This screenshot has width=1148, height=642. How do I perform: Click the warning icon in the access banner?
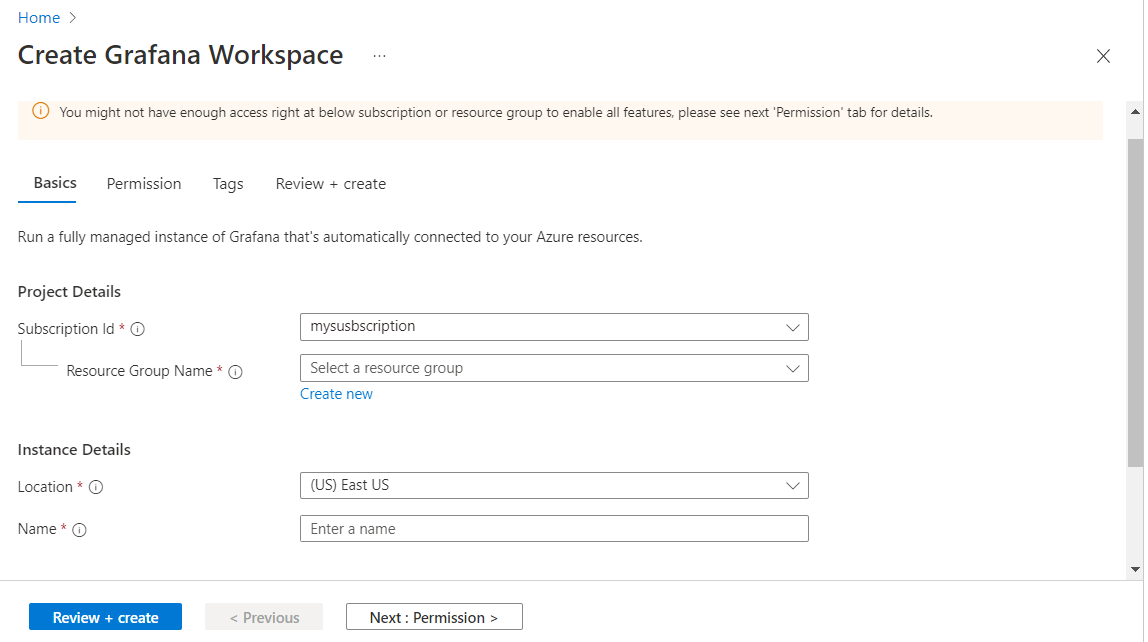40,111
